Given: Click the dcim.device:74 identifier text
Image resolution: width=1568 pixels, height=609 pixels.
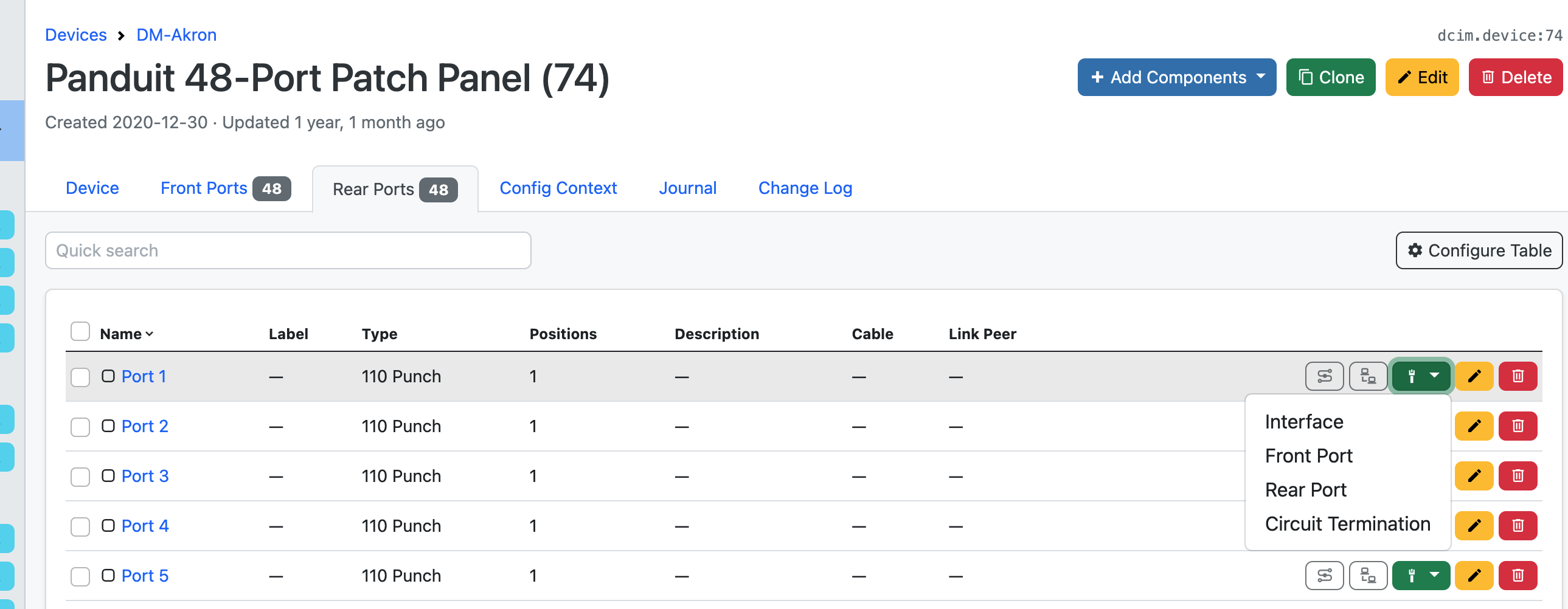Looking at the screenshot, I should click(x=1499, y=36).
